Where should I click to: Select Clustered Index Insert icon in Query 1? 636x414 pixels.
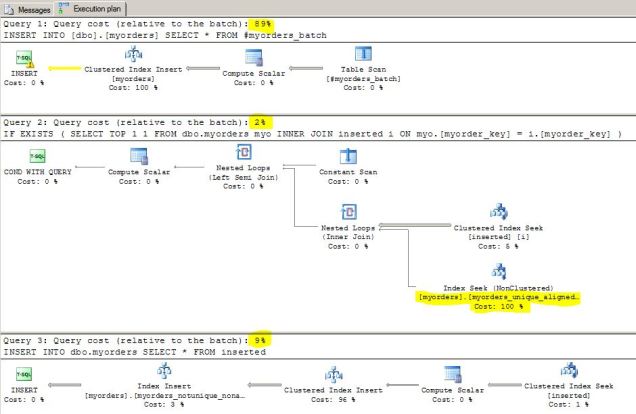pos(133,54)
